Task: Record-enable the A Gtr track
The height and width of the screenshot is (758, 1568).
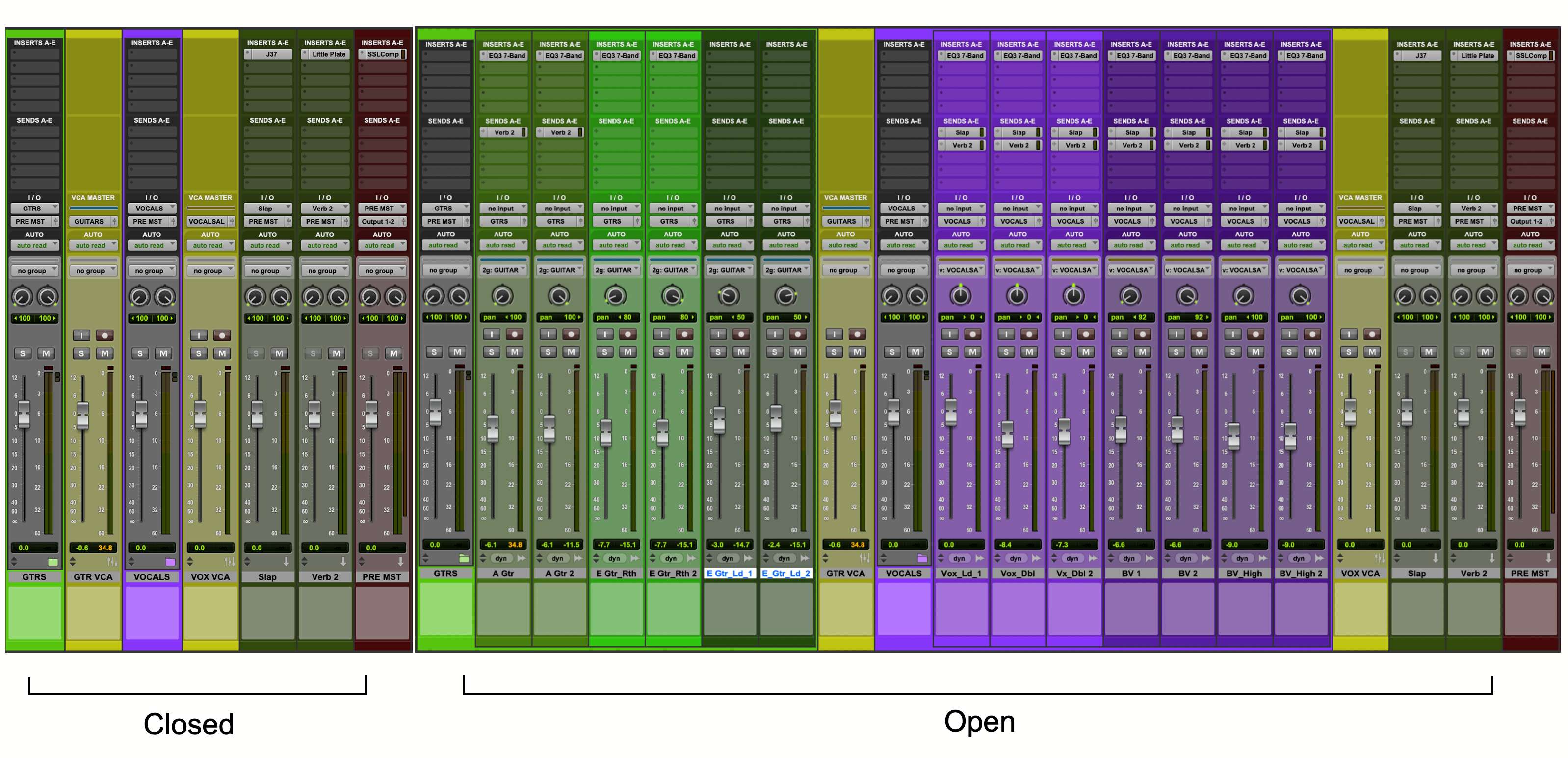Action: pos(515,334)
